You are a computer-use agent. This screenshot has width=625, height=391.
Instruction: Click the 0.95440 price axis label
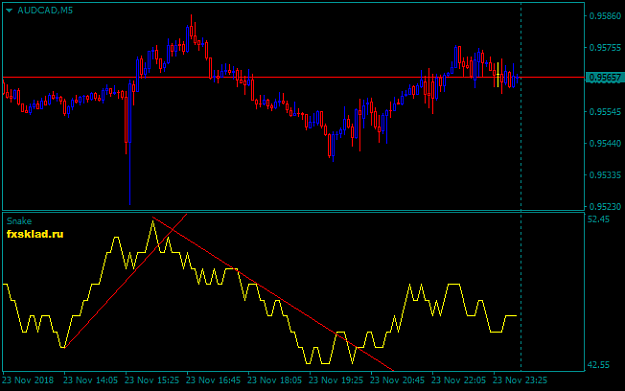[605, 143]
